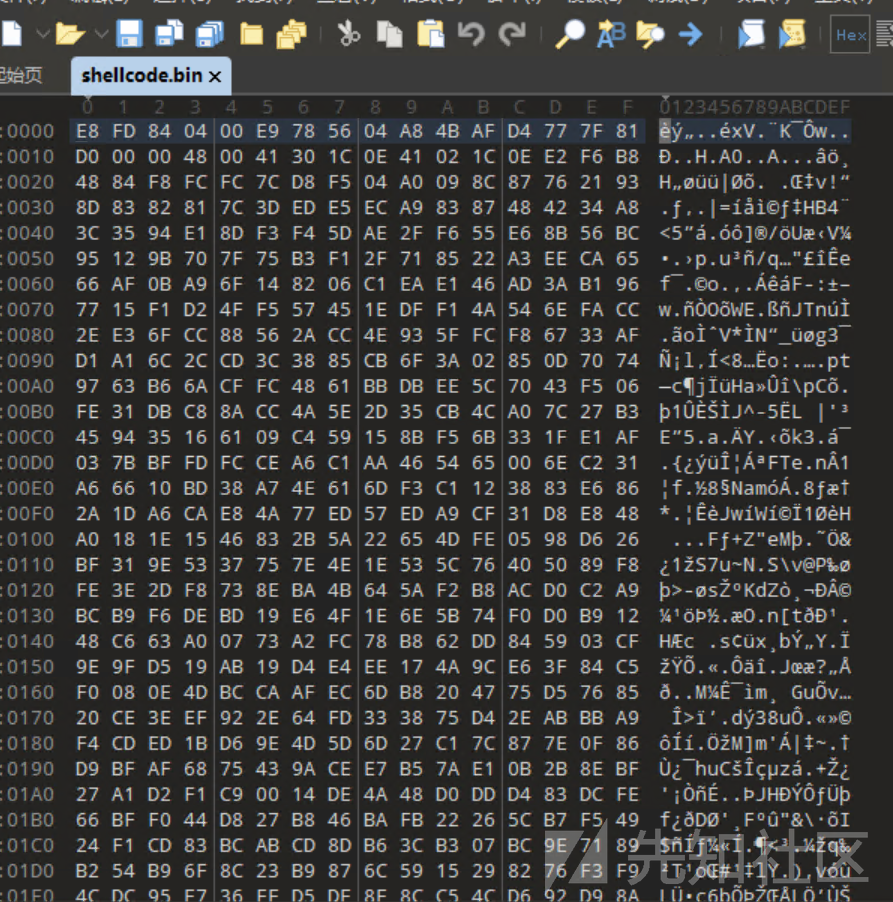Close the file with the single folder icon

251,34
